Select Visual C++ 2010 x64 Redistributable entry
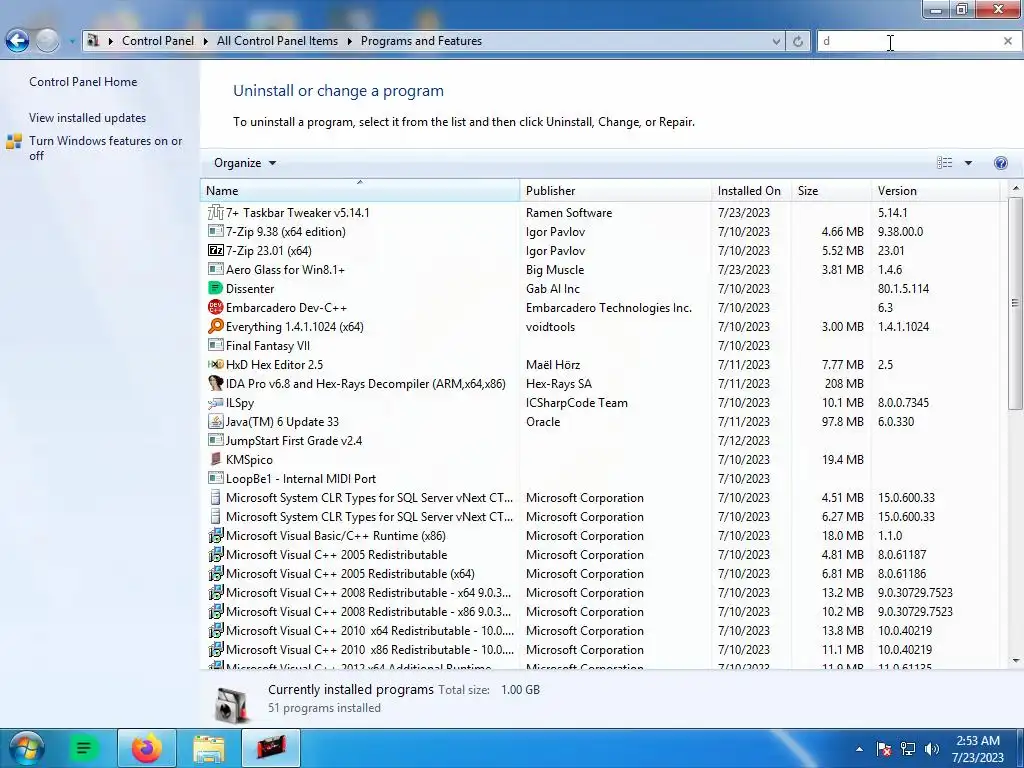 (x=601, y=630)
